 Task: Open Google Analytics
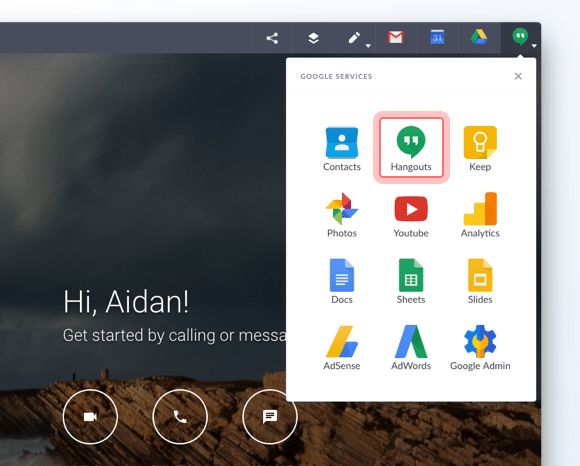click(x=480, y=215)
